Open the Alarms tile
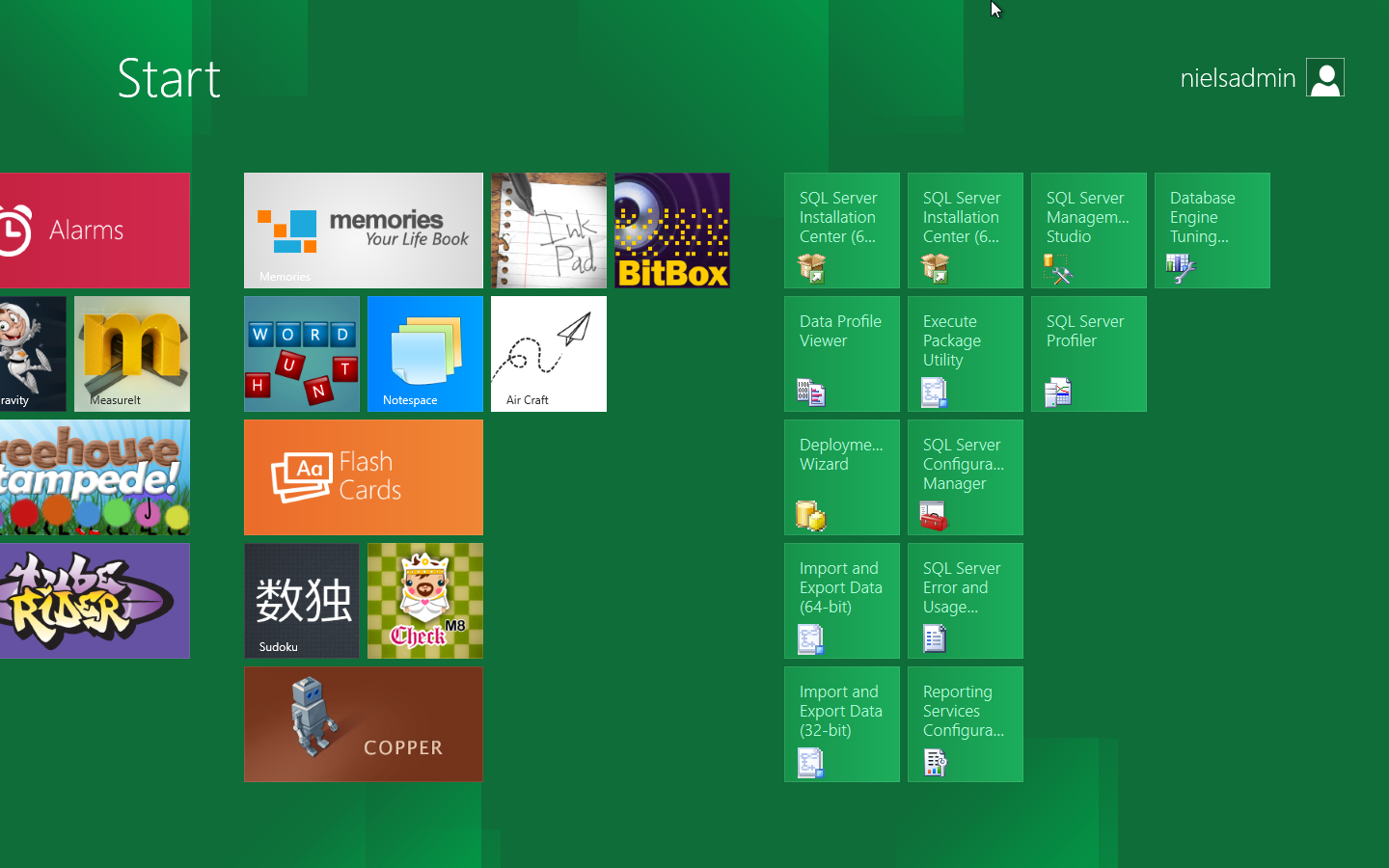Viewport: 1389px width, 868px height. [x=95, y=231]
